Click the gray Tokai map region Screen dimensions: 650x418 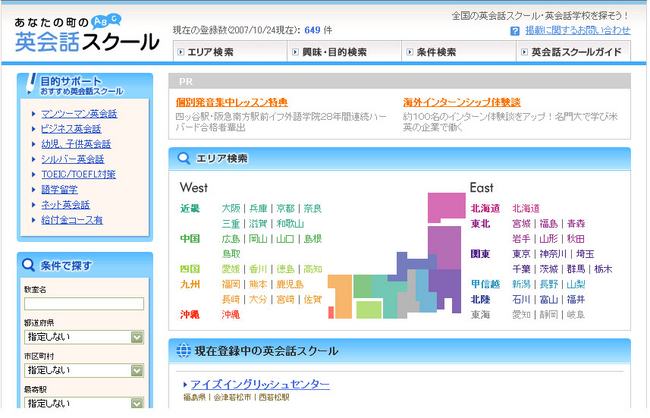point(408,296)
